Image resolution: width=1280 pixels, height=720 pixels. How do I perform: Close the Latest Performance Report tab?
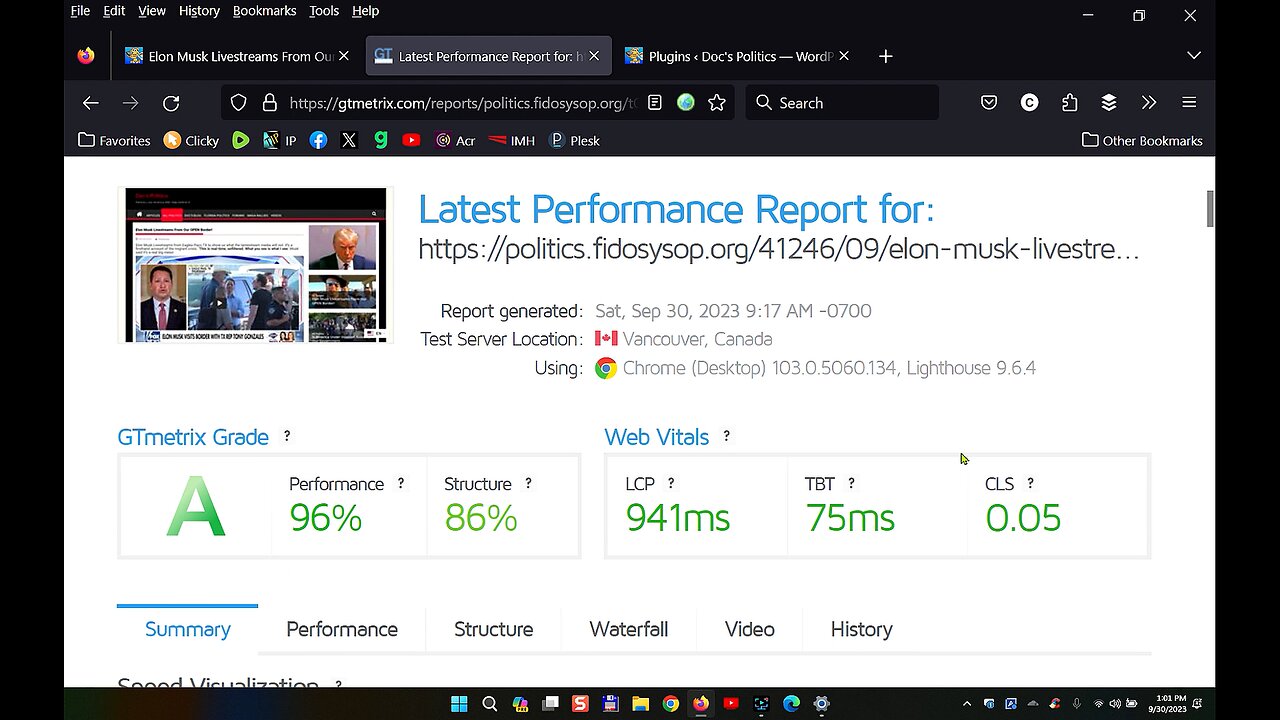coord(594,56)
